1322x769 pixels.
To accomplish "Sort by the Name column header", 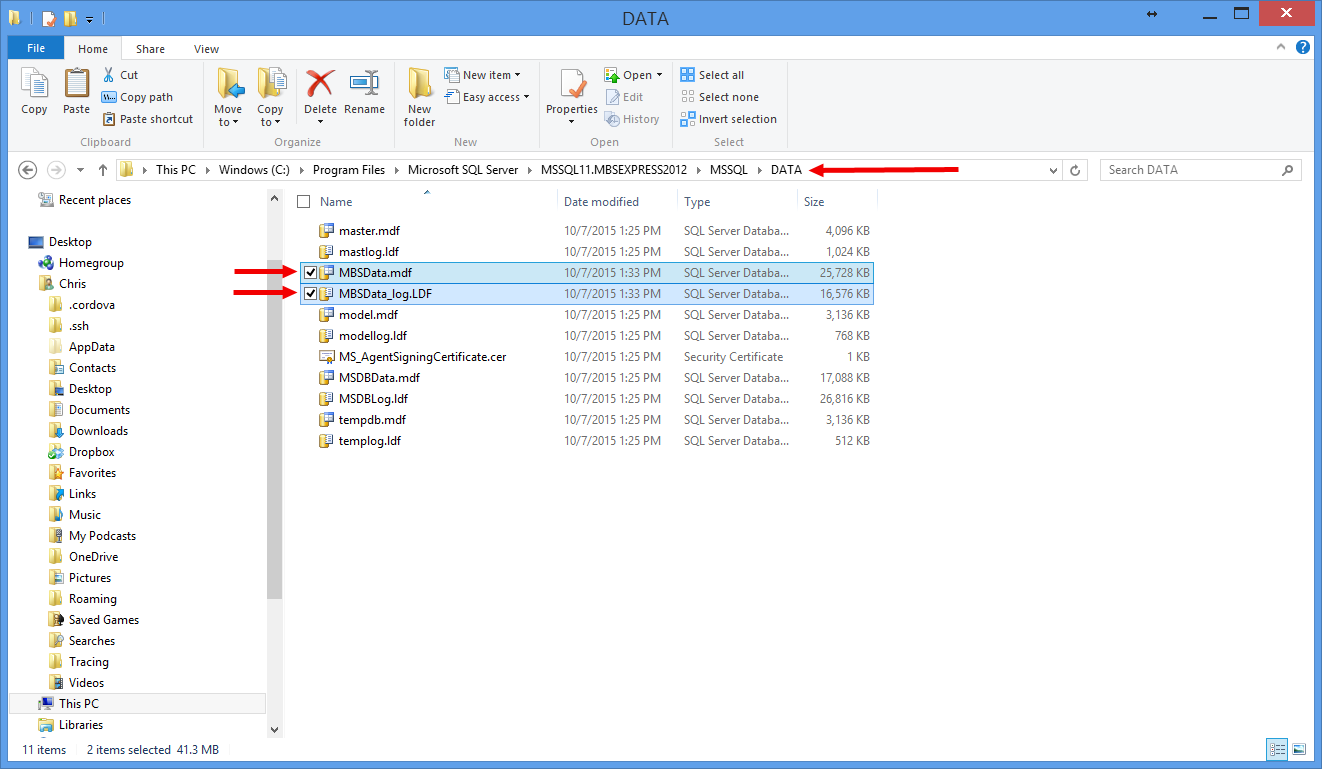I will coord(336,202).
